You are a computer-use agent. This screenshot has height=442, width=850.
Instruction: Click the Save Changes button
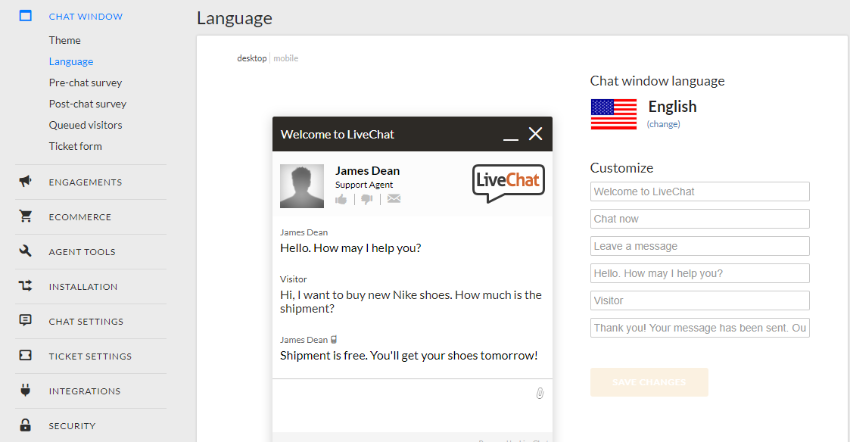coord(649,382)
